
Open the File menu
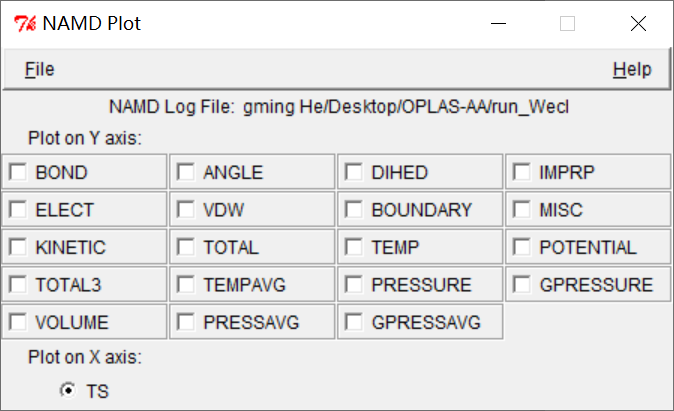click(x=40, y=69)
